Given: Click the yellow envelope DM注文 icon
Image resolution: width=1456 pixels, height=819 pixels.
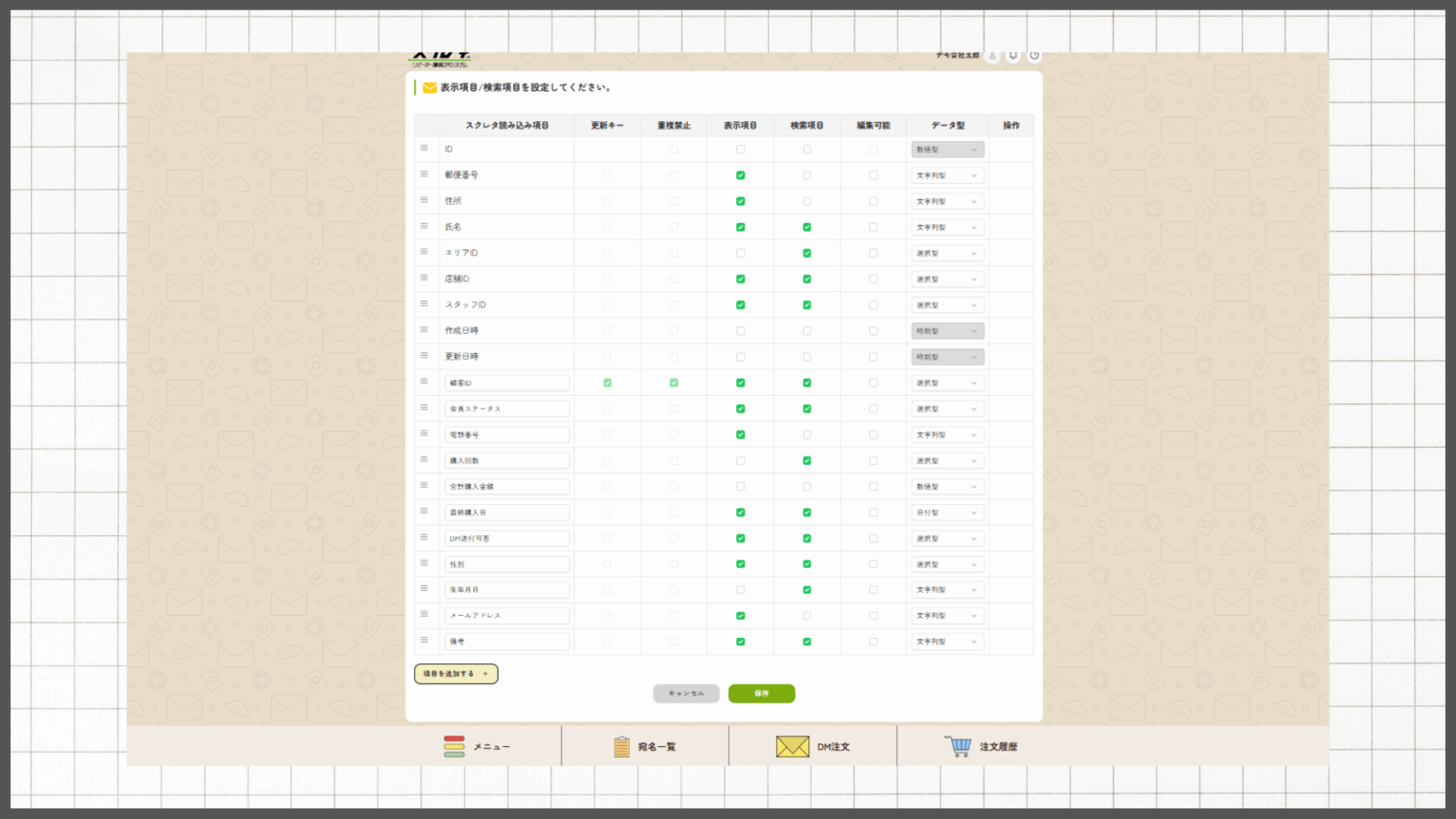Looking at the screenshot, I should [x=792, y=746].
